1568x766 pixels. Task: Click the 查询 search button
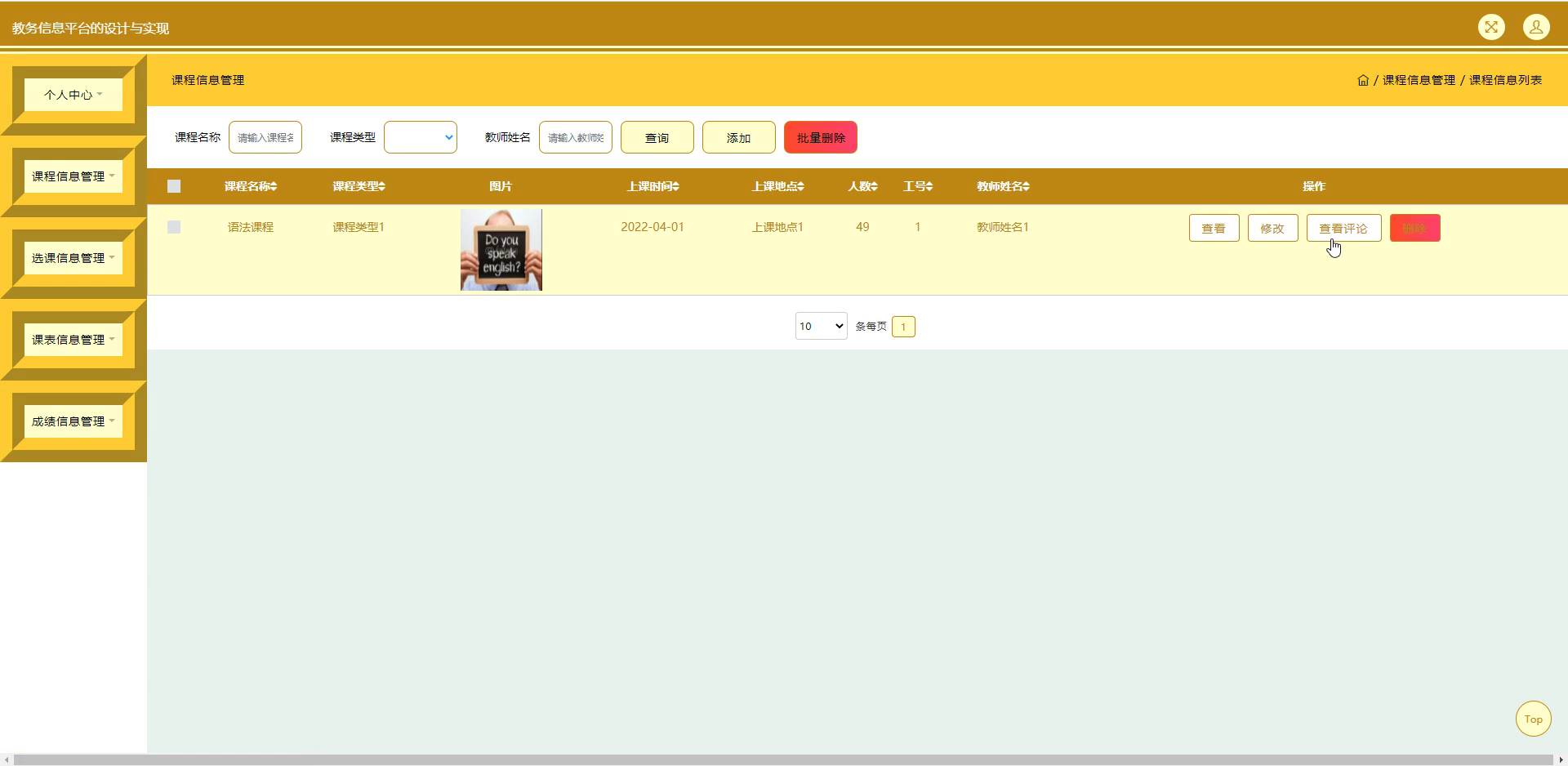coord(657,137)
